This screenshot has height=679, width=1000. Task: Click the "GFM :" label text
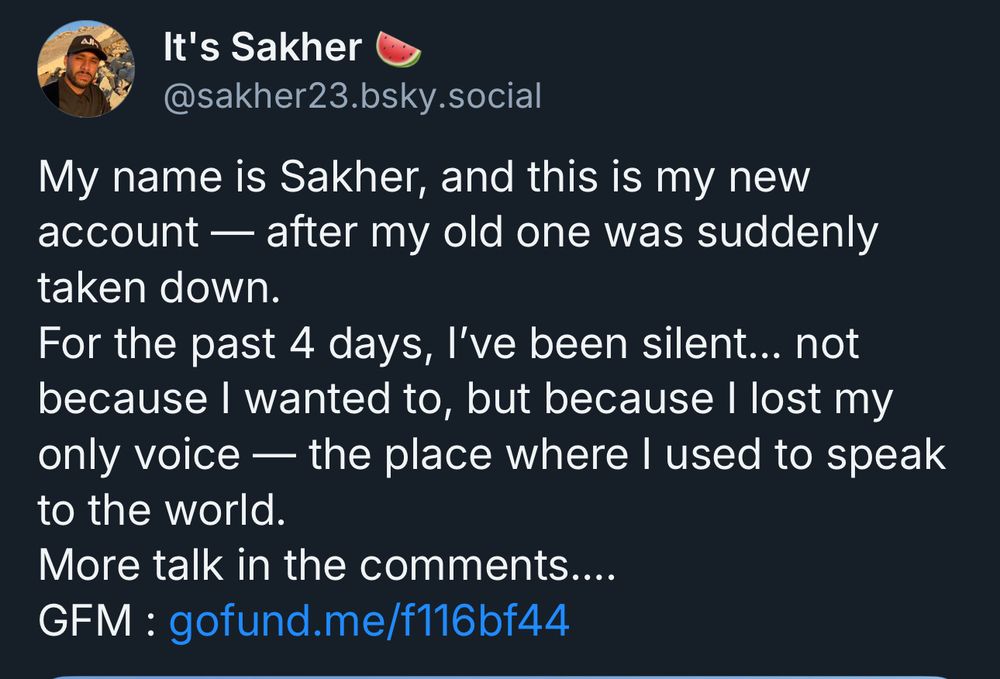pyautogui.click(x=98, y=621)
